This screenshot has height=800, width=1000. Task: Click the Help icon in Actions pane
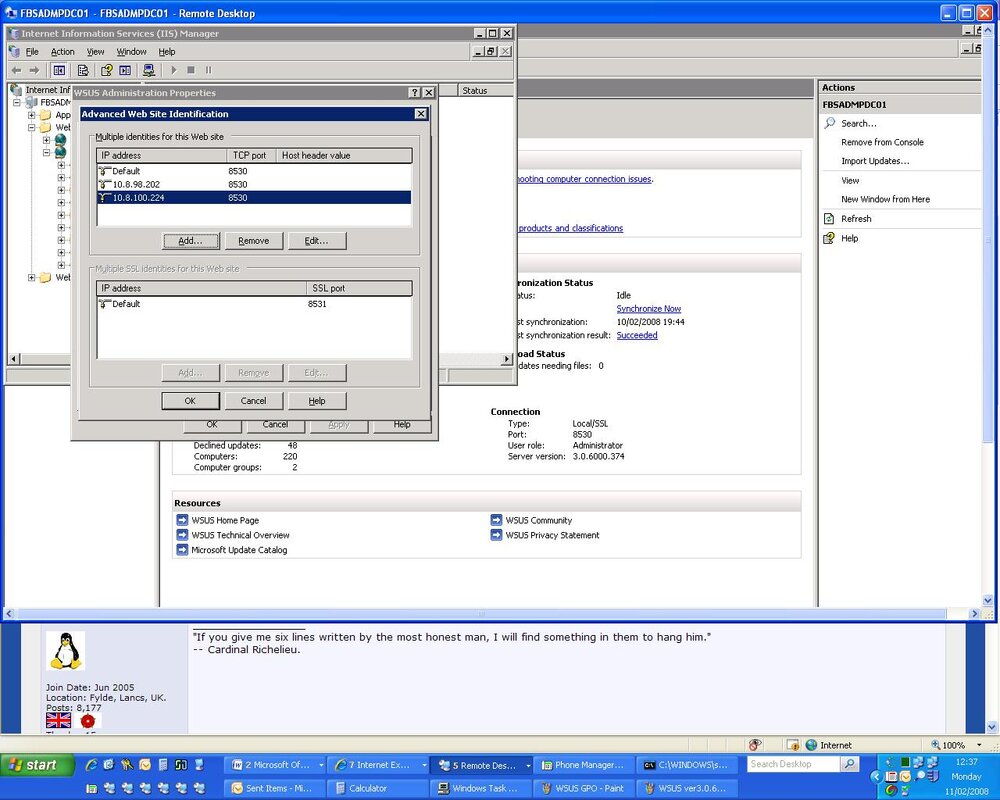click(829, 238)
